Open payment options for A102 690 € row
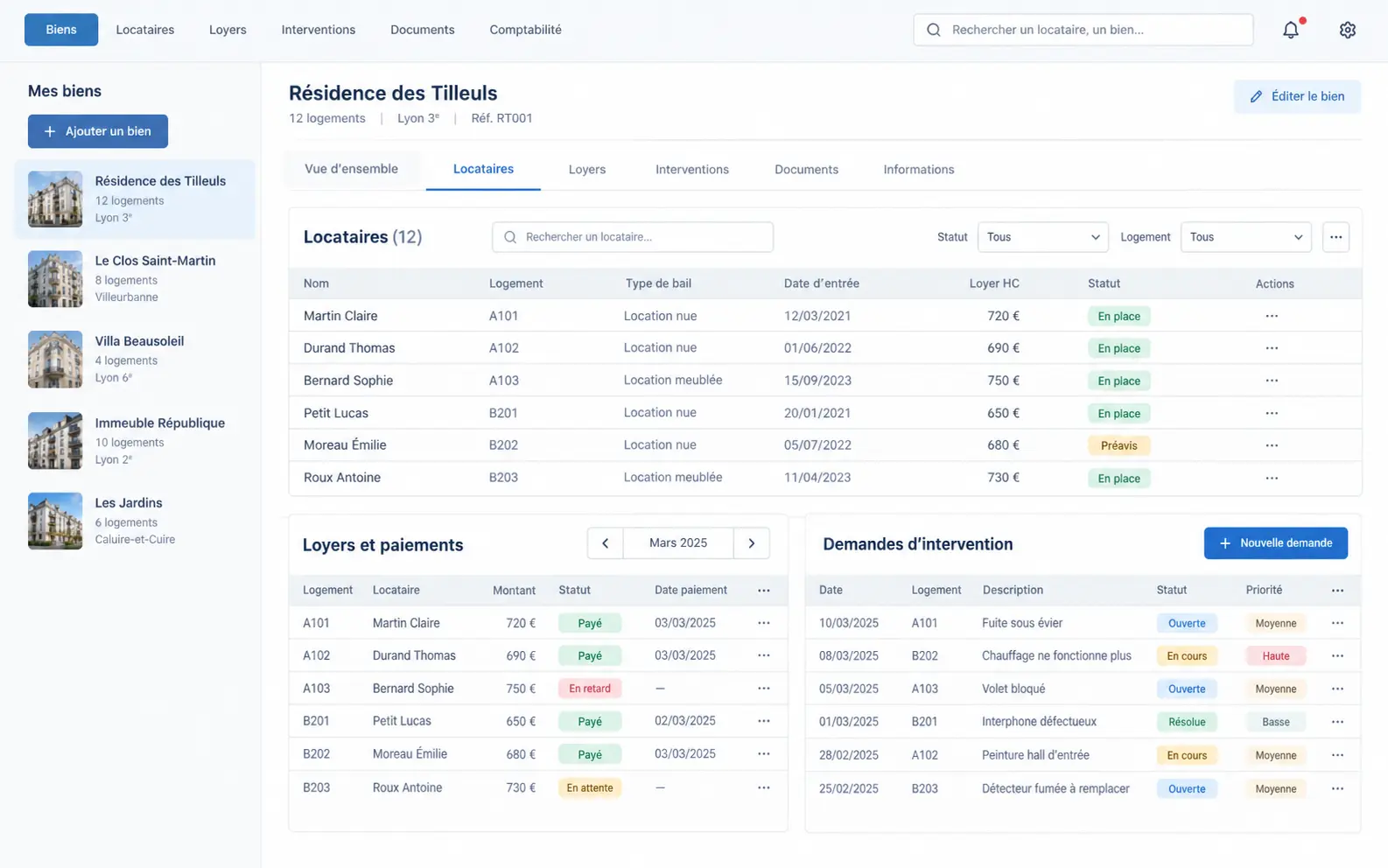The height and width of the screenshot is (868, 1388). (764, 655)
